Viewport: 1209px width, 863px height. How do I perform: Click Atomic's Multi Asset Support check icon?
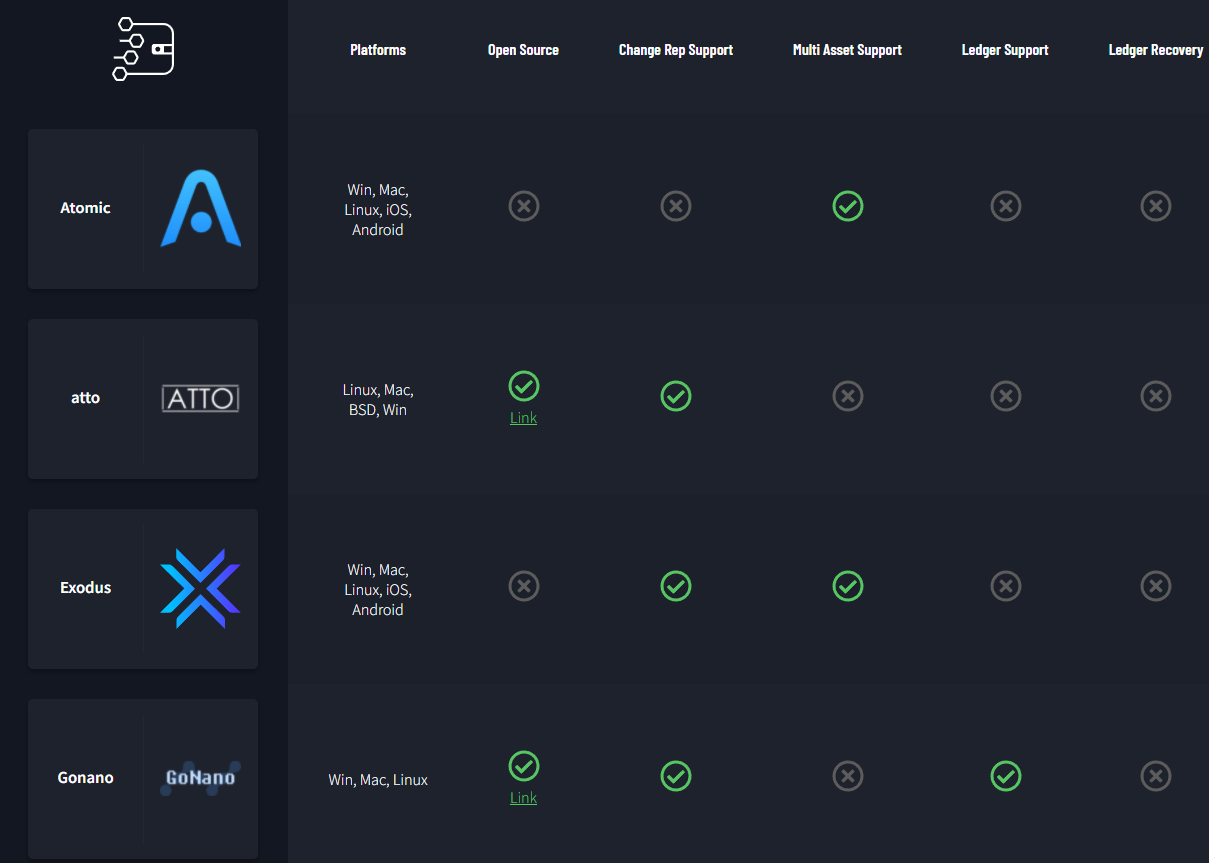coord(848,206)
